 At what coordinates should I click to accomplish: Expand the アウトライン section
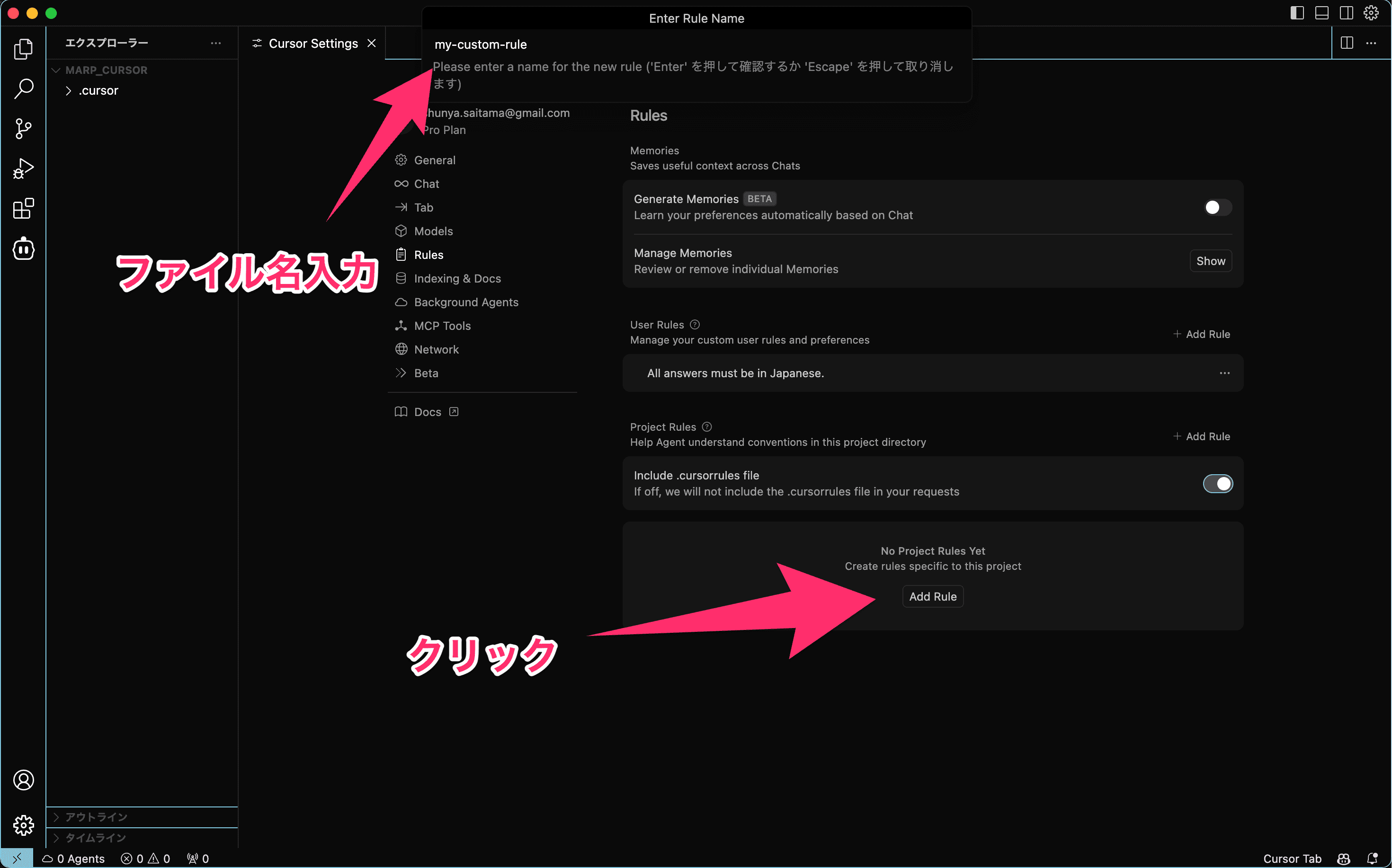96,817
